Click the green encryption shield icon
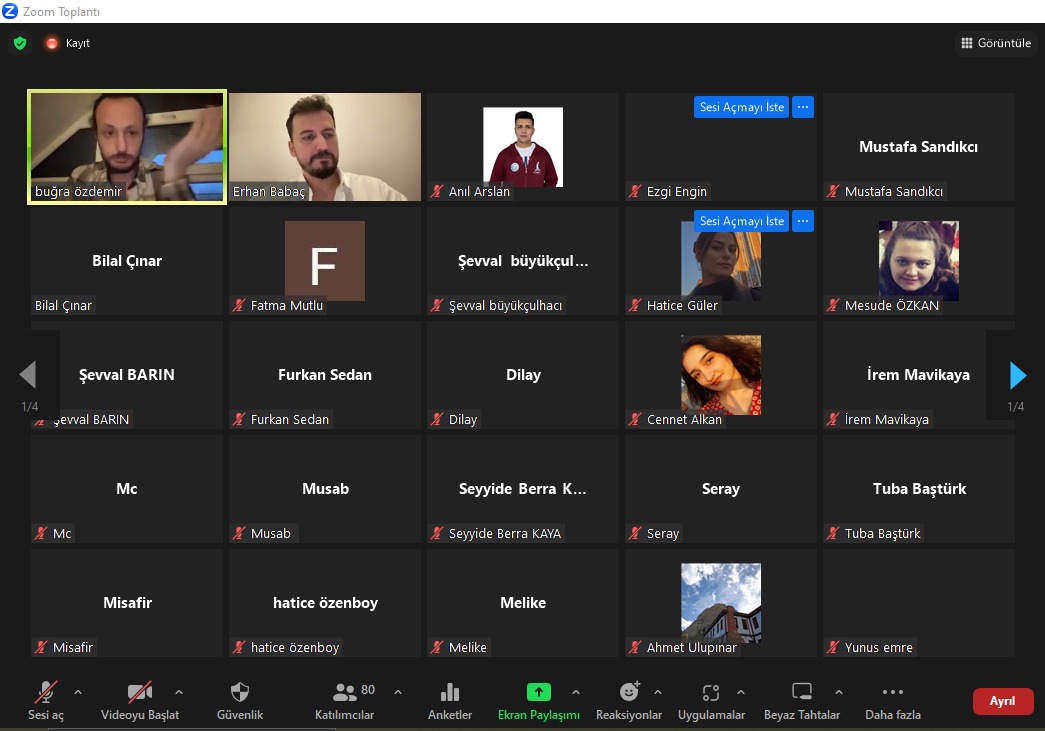Image resolution: width=1045 pixels, height=731 pixels. point(20,43)
